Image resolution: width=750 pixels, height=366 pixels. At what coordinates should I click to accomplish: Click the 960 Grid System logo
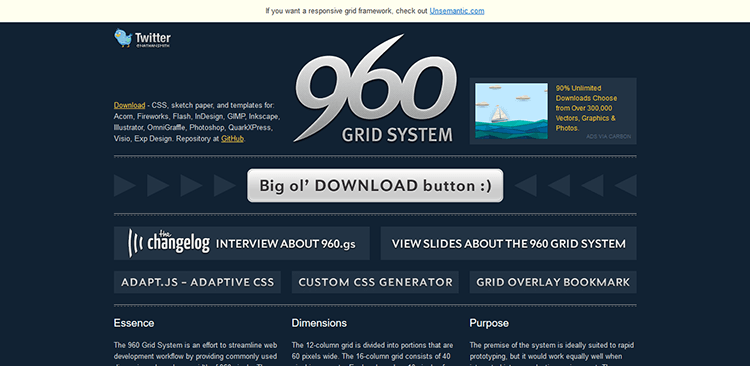click(375, 89)
